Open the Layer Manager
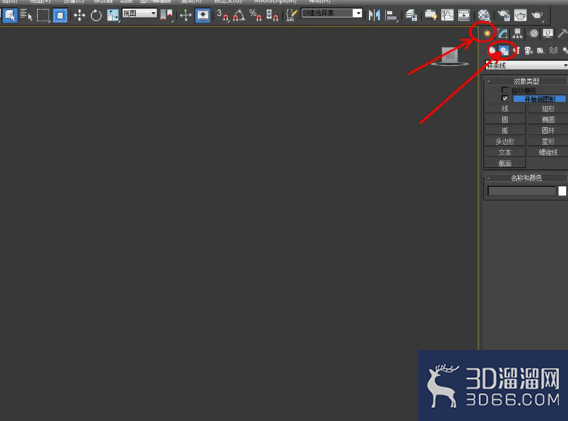 click(411, 15)
